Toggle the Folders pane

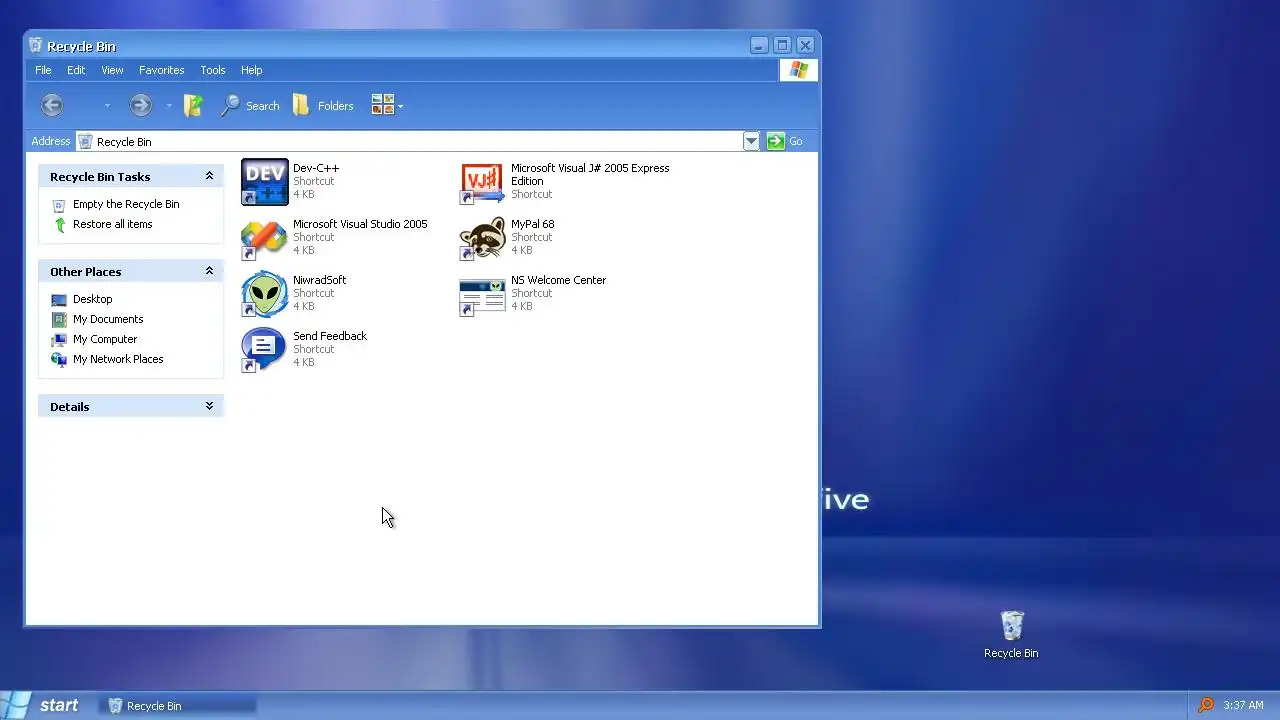(323, 105)
